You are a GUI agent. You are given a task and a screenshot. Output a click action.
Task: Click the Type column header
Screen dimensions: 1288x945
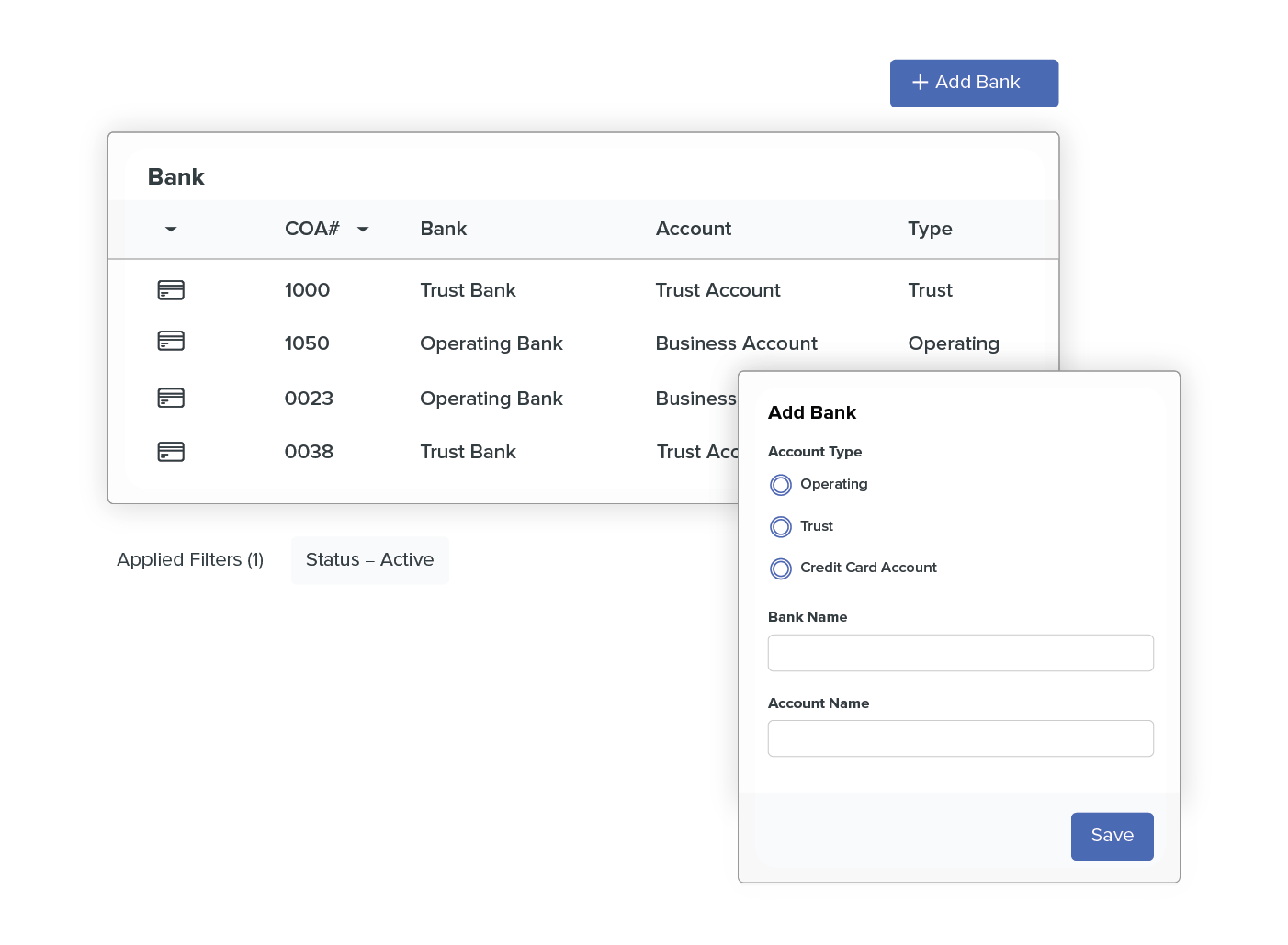(x=930, y=229)
